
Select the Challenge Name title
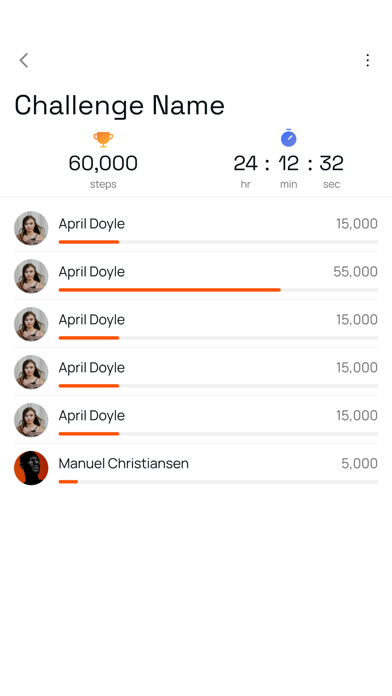tap(119, 106)
